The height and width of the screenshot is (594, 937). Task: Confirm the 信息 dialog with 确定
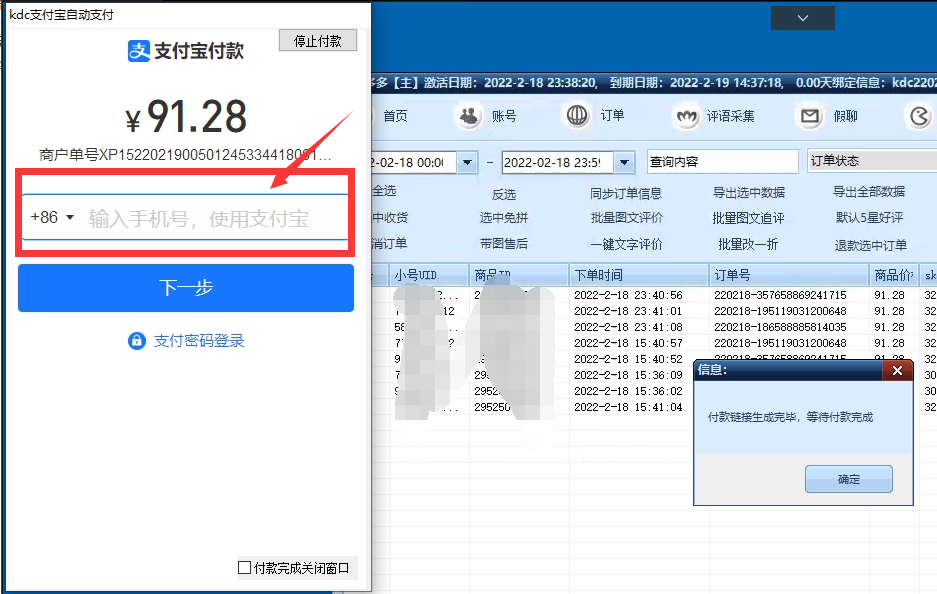(x=849, y=479)
